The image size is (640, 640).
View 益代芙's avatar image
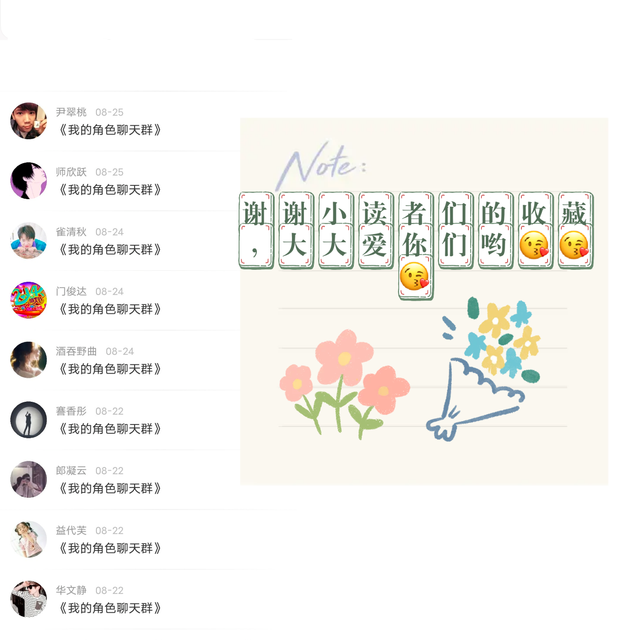[28, 539]
